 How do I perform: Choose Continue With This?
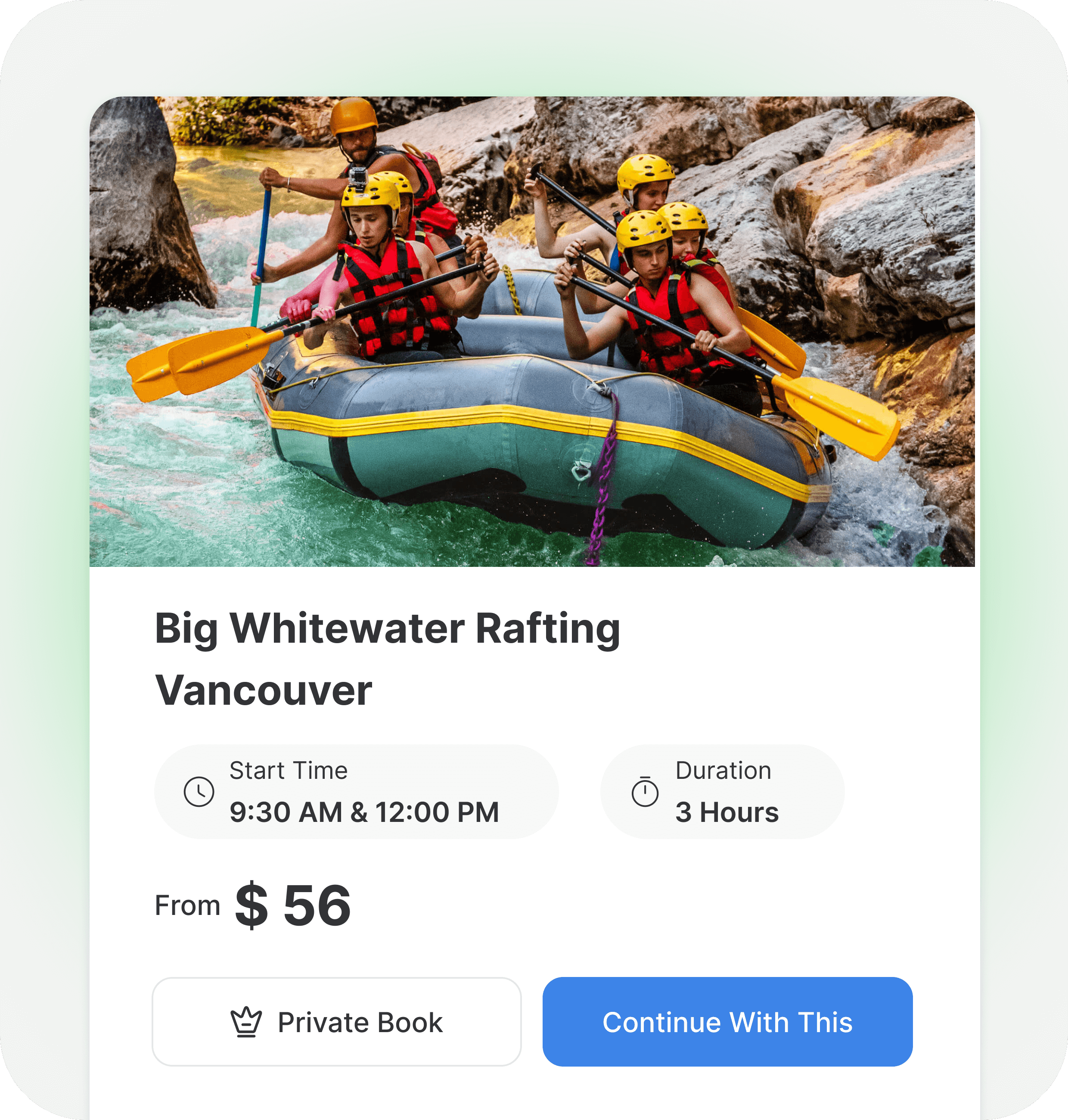click(727, 1022)
